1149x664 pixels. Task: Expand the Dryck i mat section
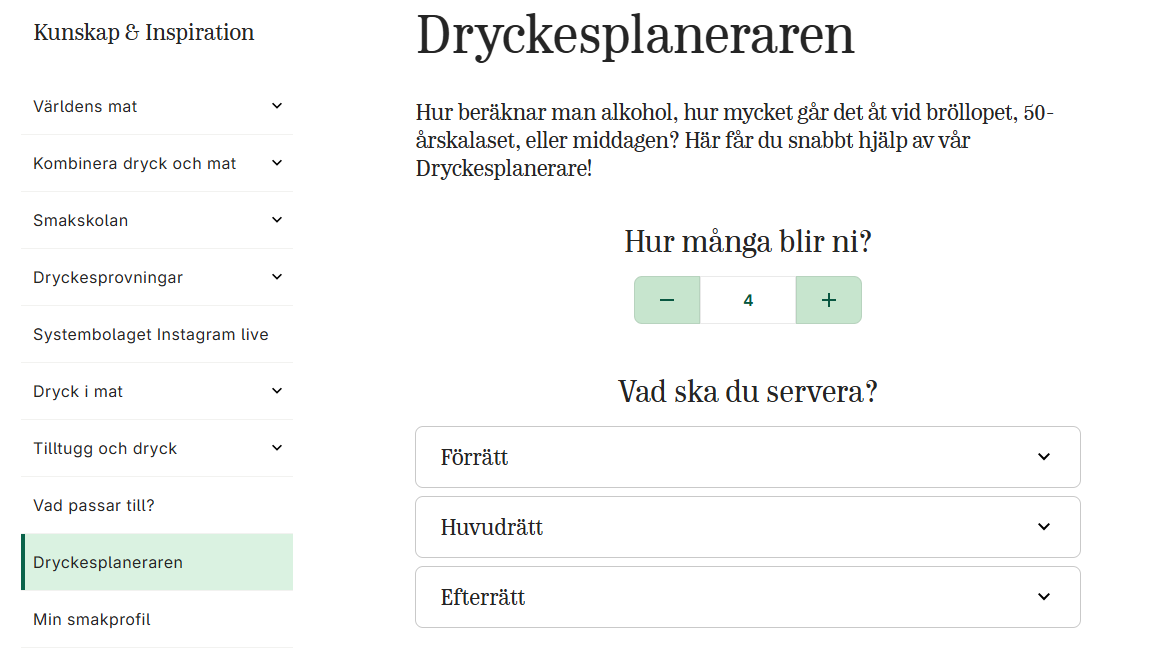coord(156,391)
